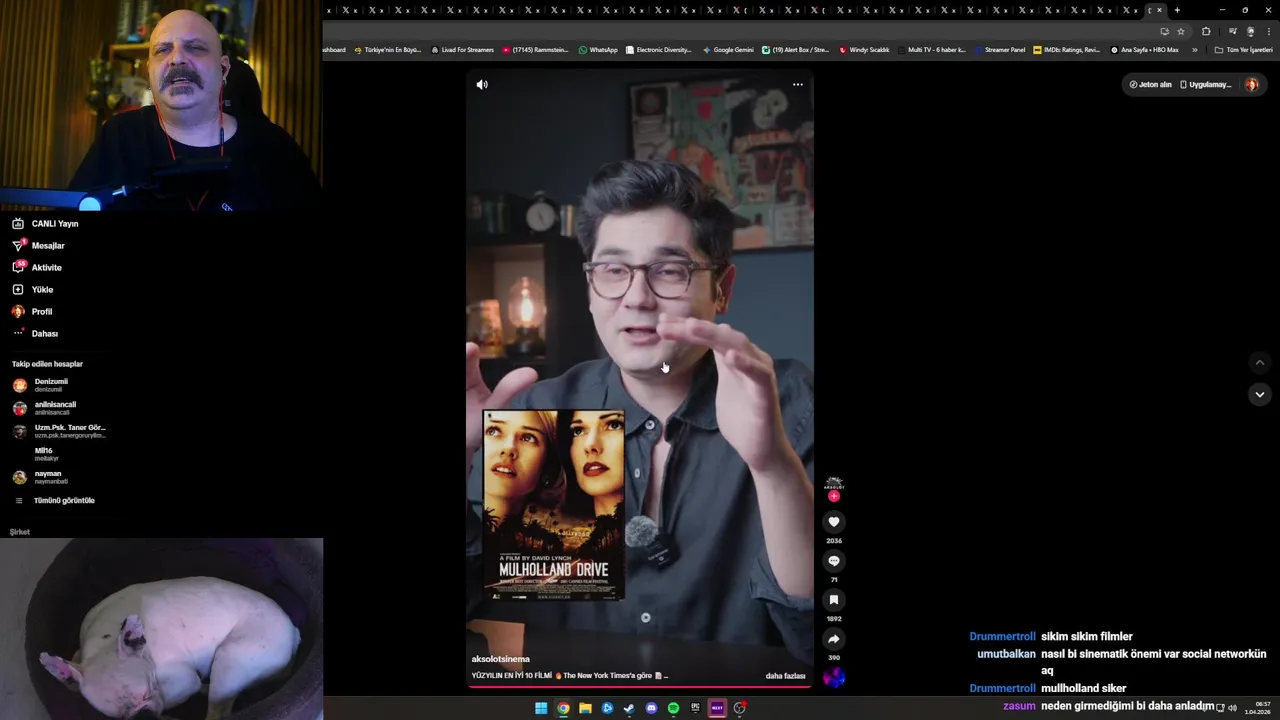Open Streamer Panel bookmark
1280x720 pixels.
[x=1000, y=50]
